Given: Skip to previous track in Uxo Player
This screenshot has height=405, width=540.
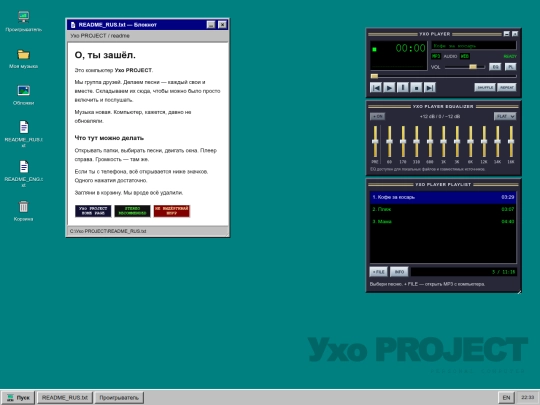Looking at the screenshot, I should tap(376, 88).
